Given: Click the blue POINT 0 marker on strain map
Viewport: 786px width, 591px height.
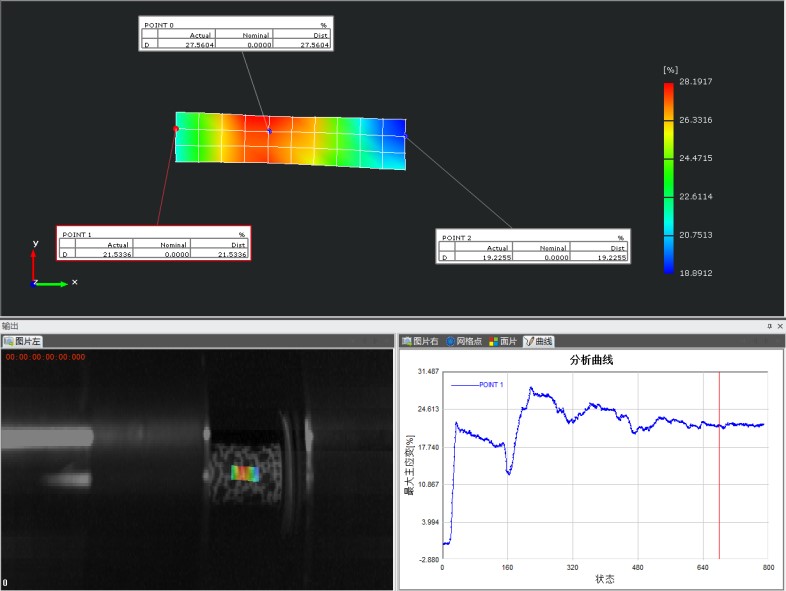Looking at the screenshot, I should click(268, 131).
